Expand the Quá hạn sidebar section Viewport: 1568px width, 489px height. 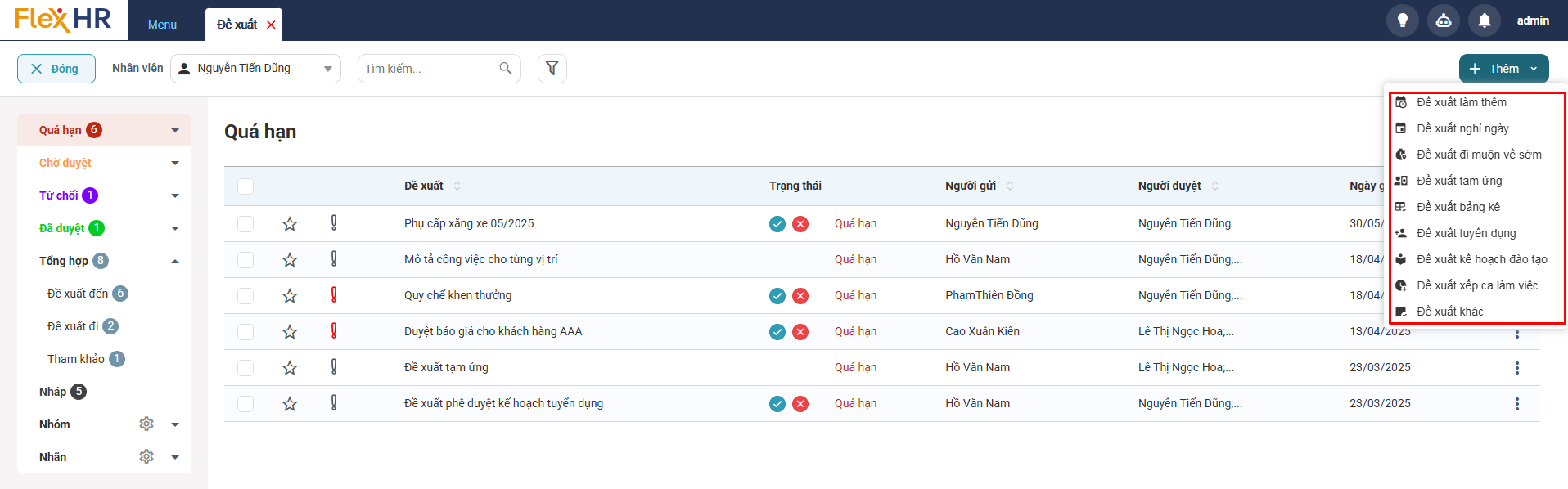pyautogui.click(x=175, y=130)
